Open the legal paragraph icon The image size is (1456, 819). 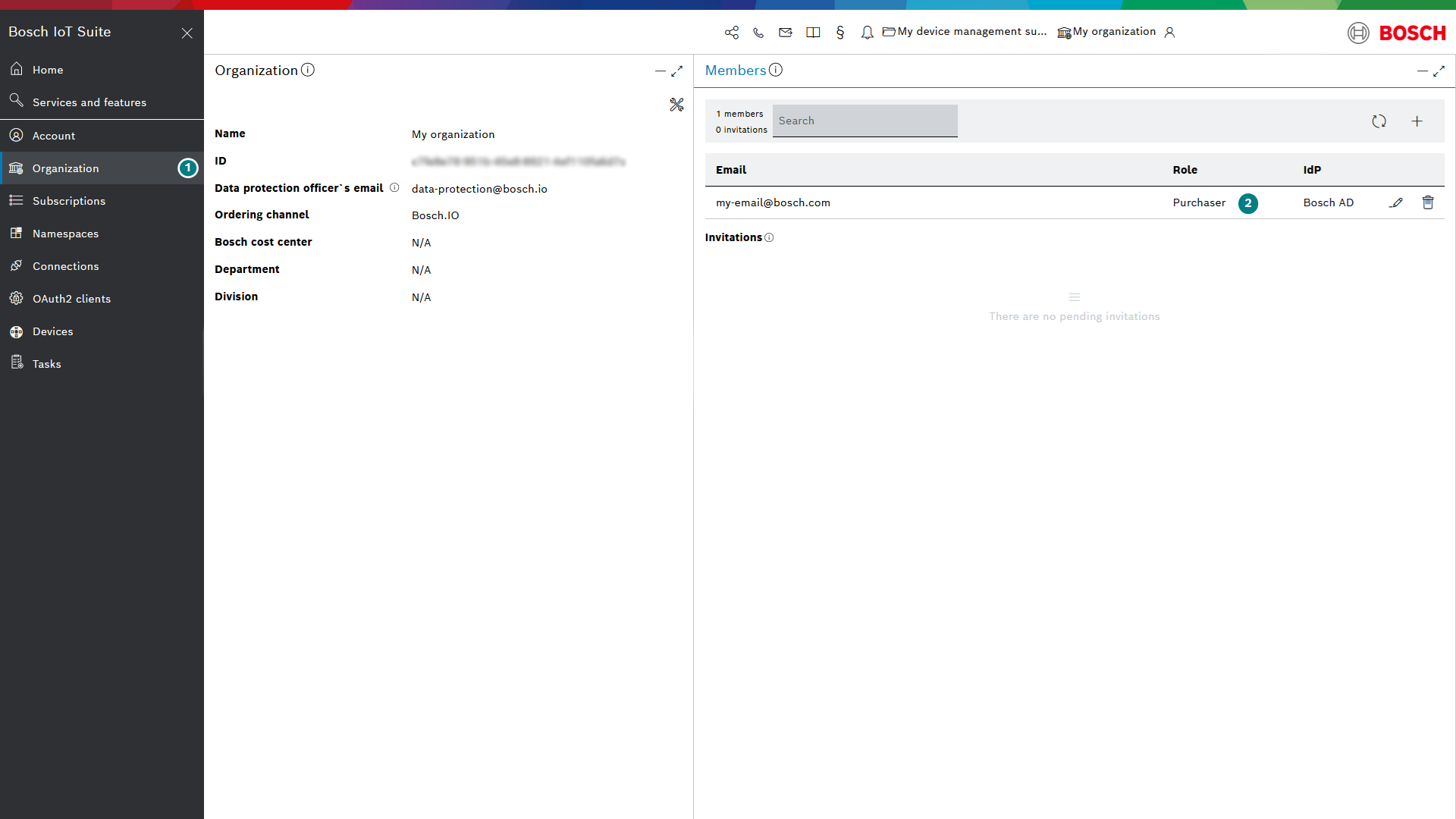click(840, 32)
